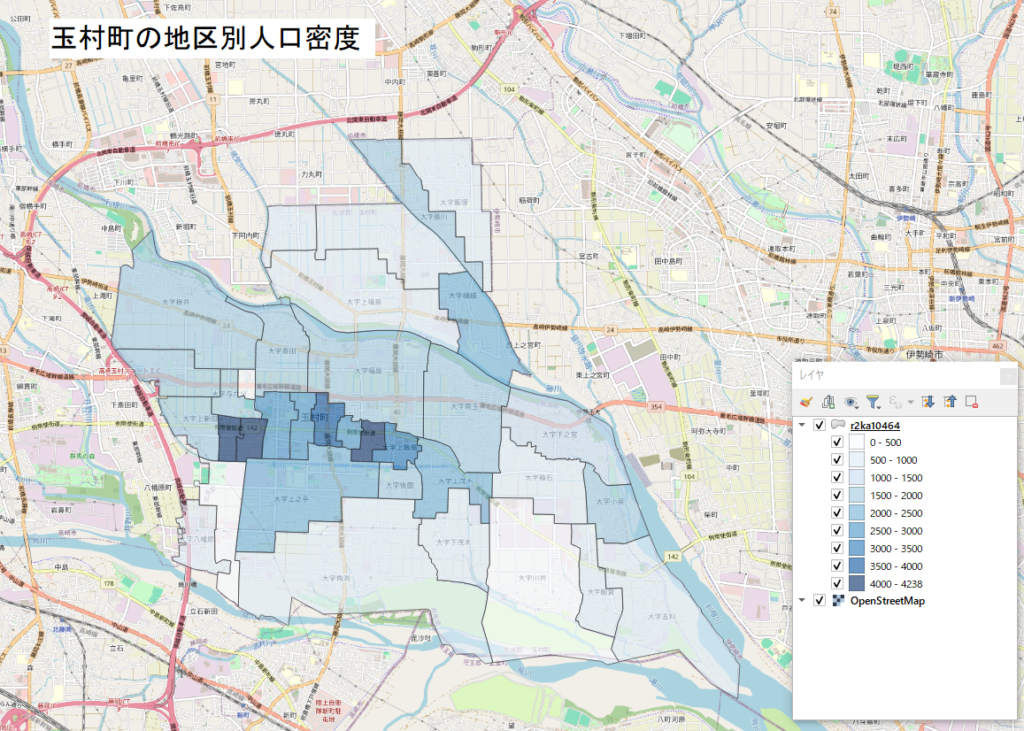The width and height of the screenshot is (1024, 731).
Task: Click the filter legend funnel icon
Action: 873,402
